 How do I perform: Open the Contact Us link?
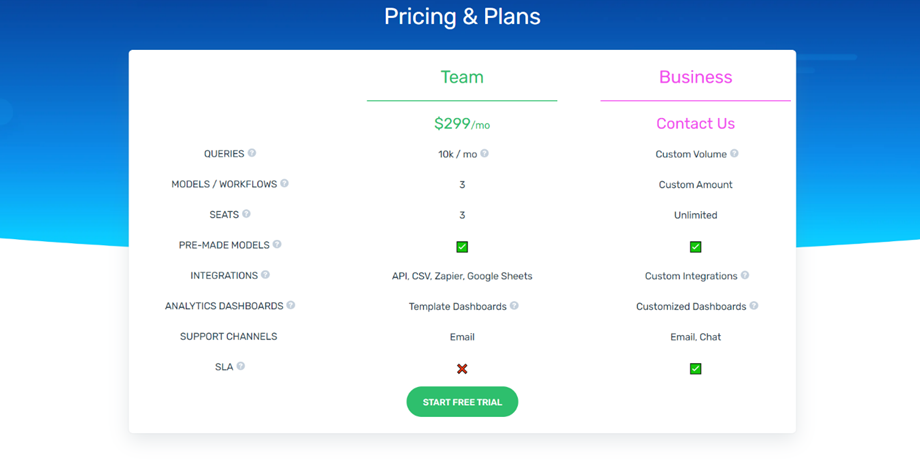696,123
